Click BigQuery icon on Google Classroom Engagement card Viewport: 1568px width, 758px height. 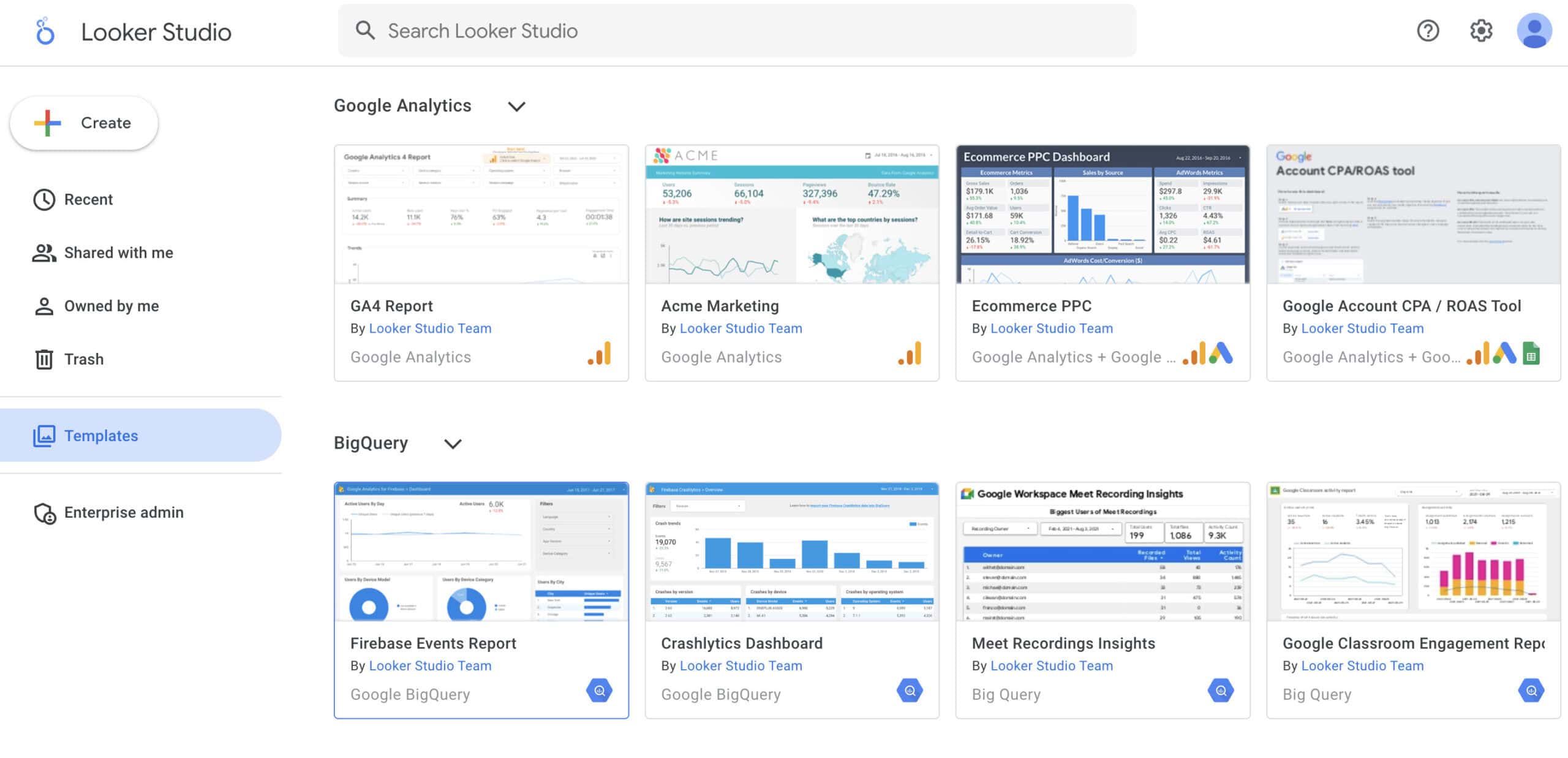[x=1531, y=691]
